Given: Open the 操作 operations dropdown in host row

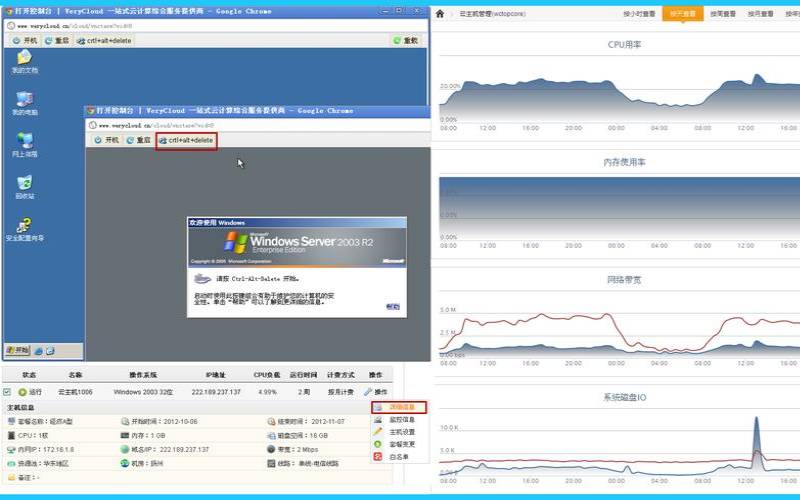Looking at the screenshot, I should (376, 392).
